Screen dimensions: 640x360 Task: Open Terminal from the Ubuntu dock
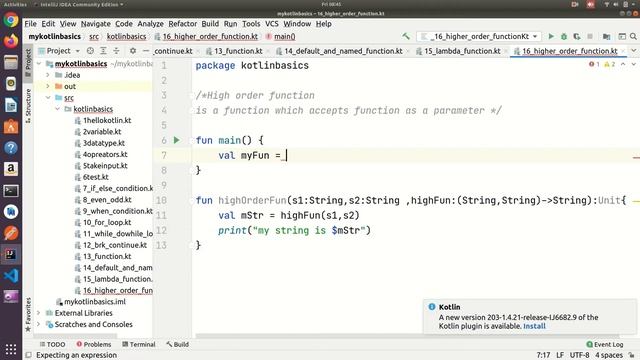11,191
